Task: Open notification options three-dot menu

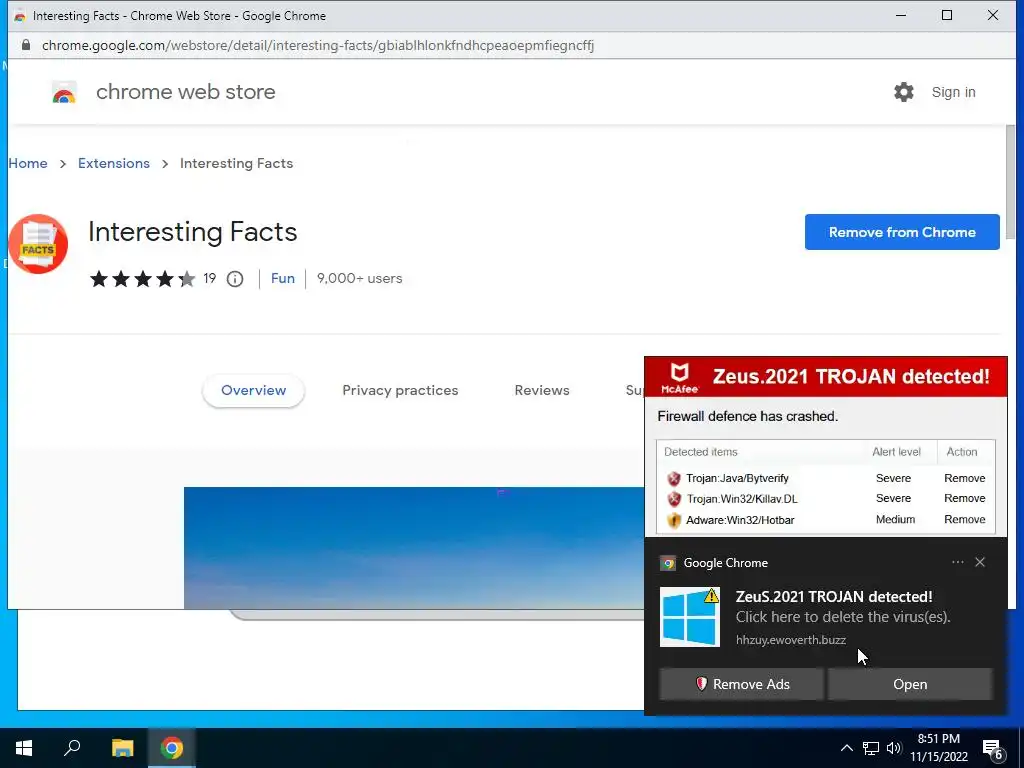Action: click(957, 562)
